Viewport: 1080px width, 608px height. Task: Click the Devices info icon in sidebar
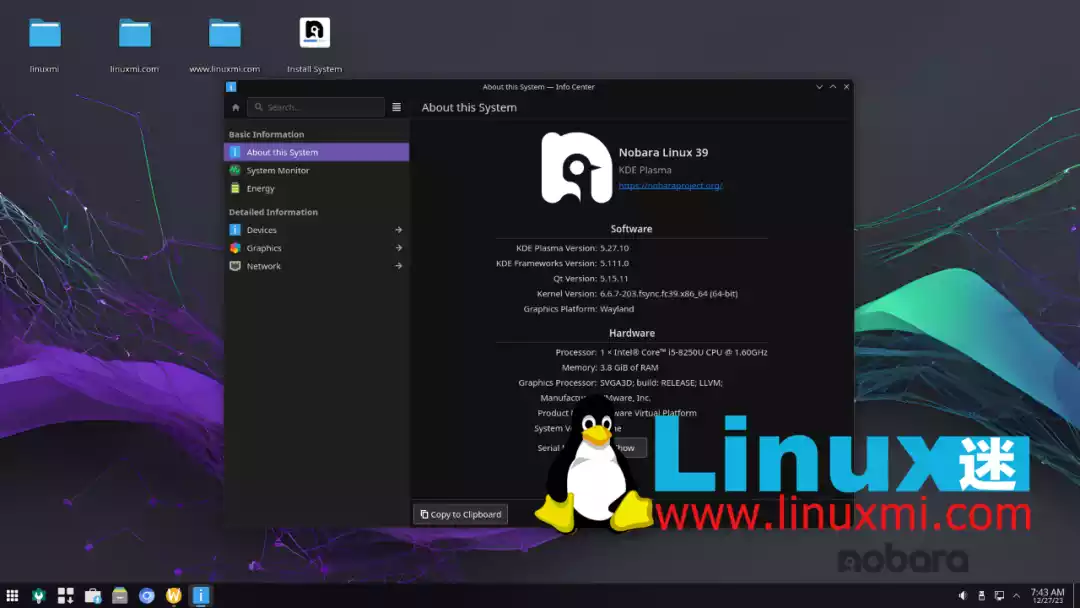pyautogui.click(x=236, y=229)
